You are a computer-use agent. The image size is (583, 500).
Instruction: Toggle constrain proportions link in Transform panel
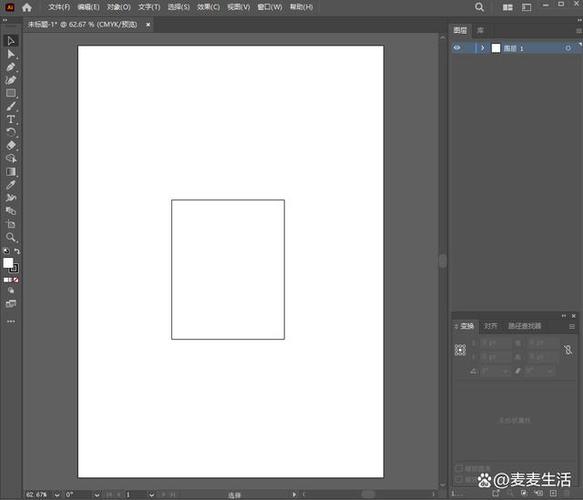[x=568, y=350]
